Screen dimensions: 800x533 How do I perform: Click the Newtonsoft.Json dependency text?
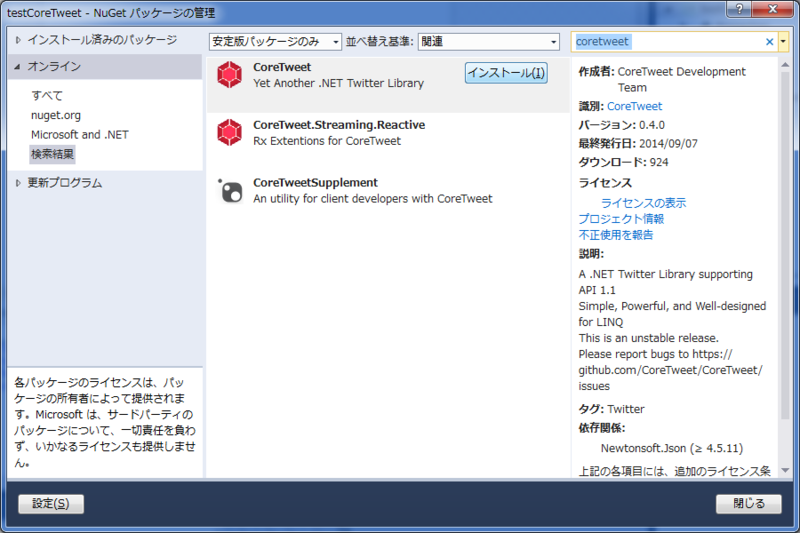click(x=671, y=448)
